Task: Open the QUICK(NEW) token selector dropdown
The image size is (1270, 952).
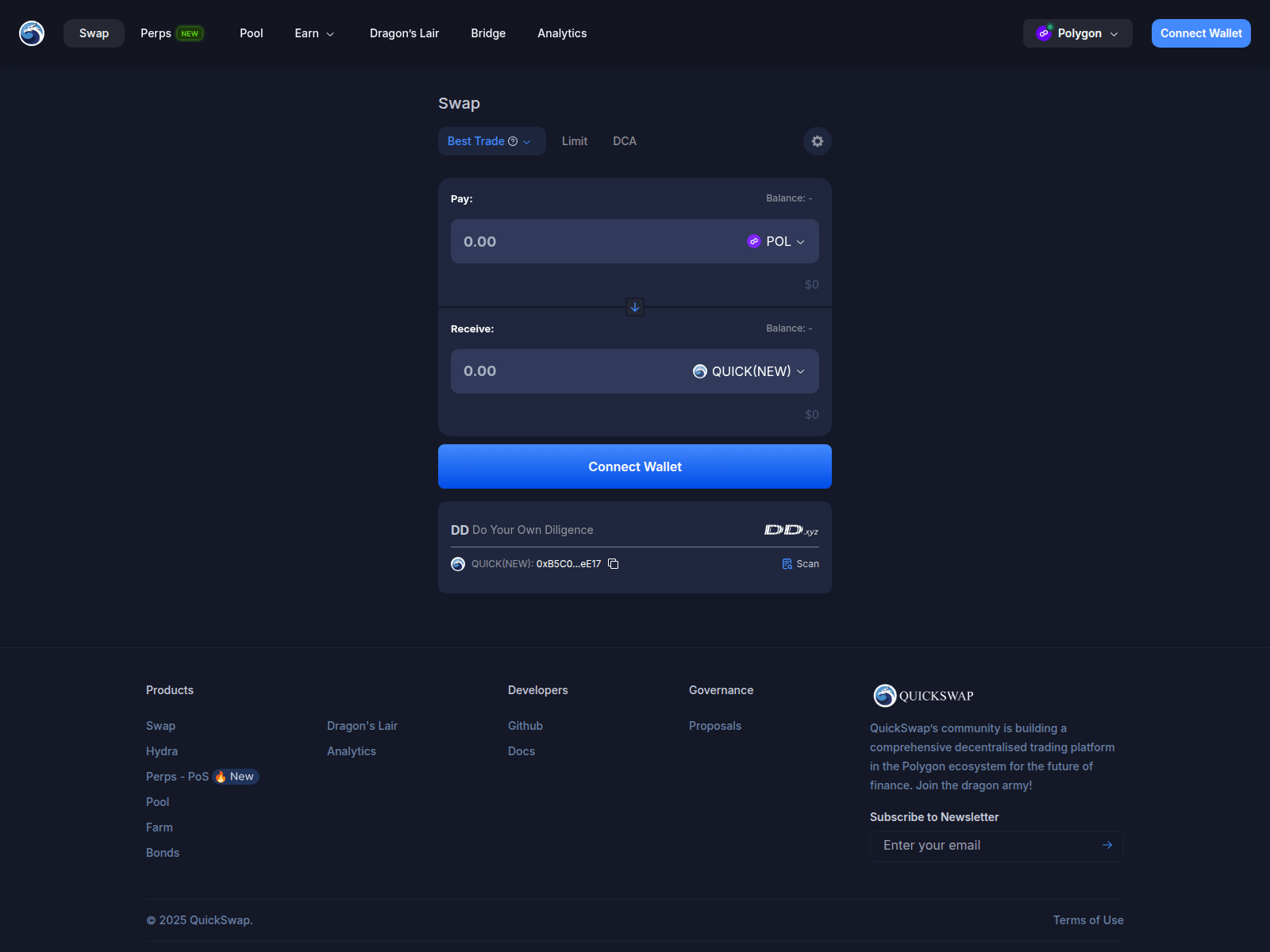Action: click(x=749, y=371)
